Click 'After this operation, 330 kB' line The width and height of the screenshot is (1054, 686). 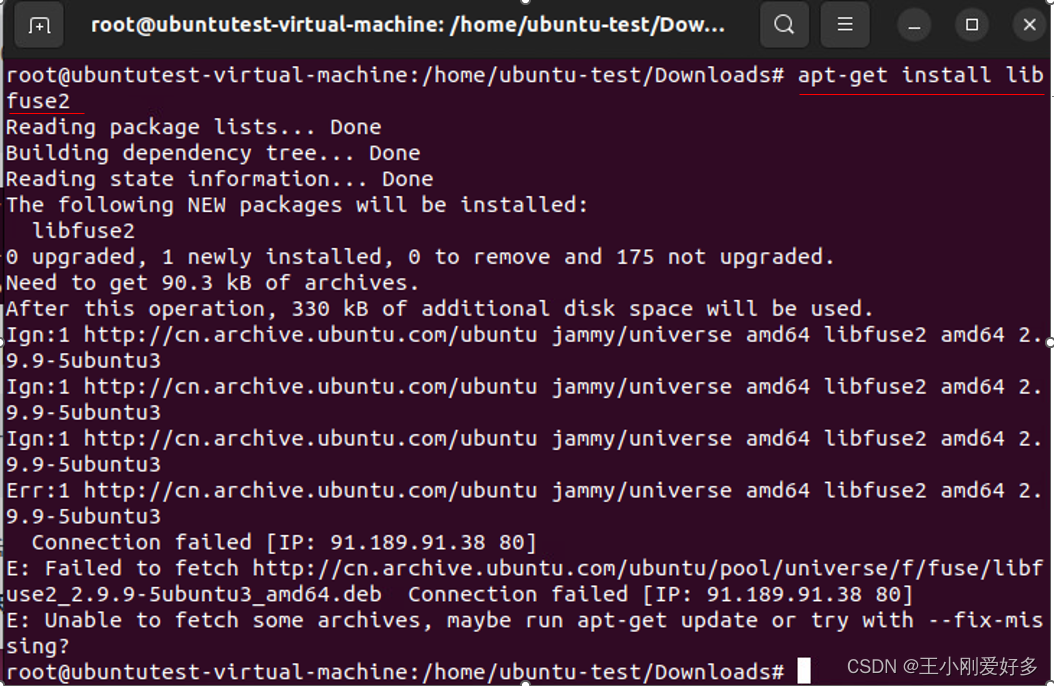tap(440, 309)
